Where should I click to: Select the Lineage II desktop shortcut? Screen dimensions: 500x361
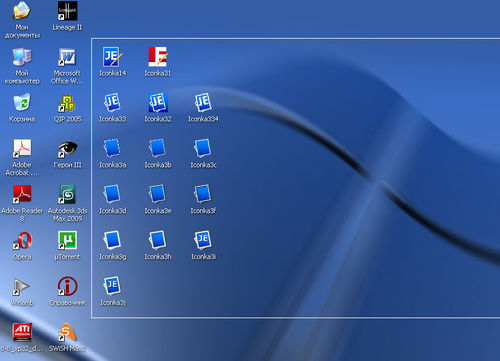click(x=67, y=11)
